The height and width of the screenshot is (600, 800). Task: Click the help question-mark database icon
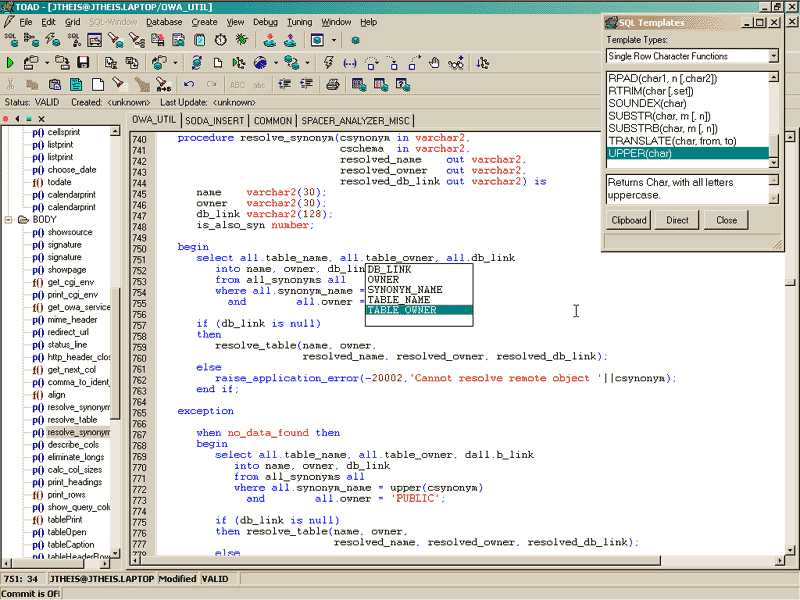[x=403, y=85]
